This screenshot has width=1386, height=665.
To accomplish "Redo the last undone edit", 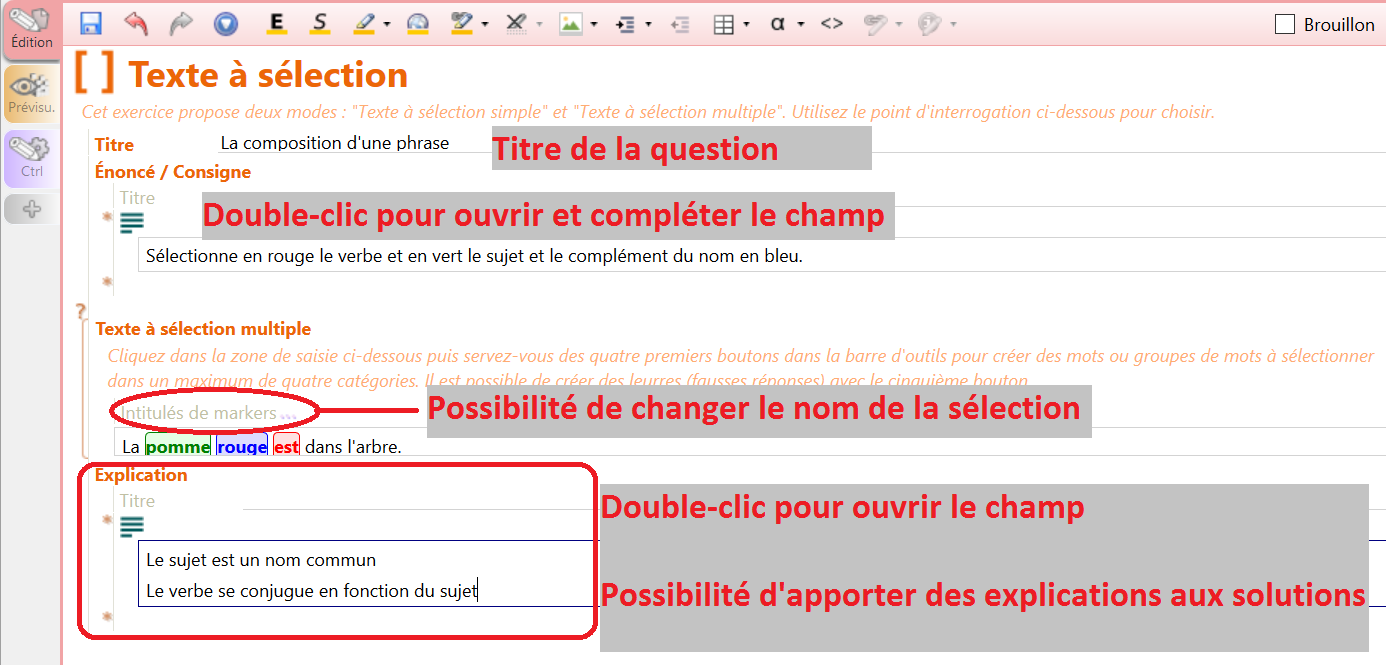I will [x=181, y=24].
